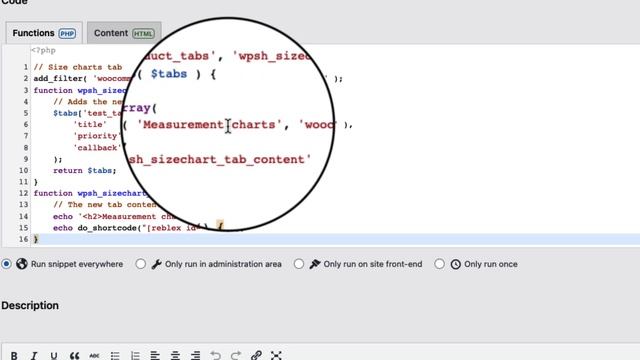Click code line 16 closing brace
Viewport: 640px width, 360px height.
pyautogui.click(x=36, y=239)
